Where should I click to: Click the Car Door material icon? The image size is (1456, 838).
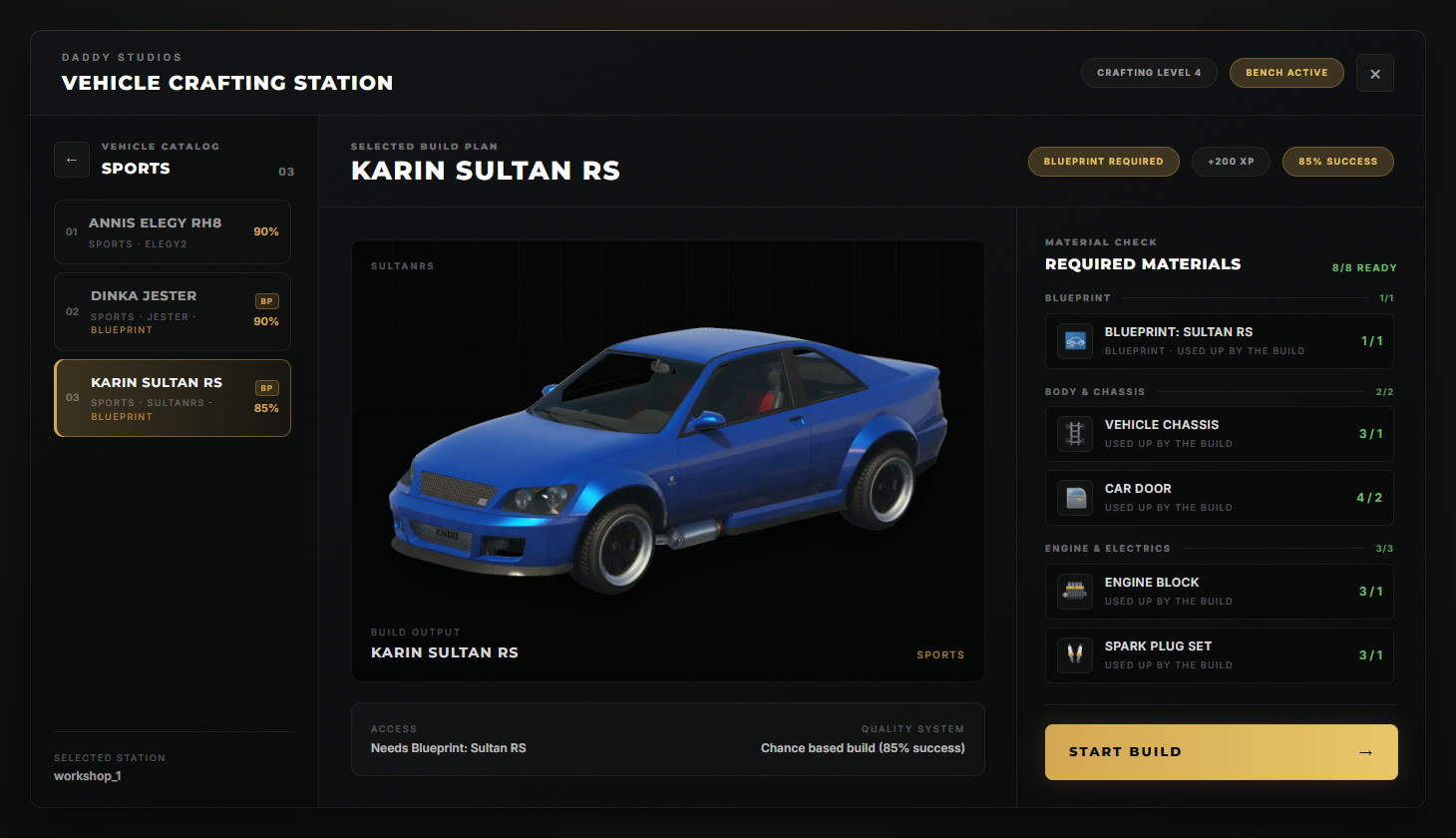(1075, 498)
